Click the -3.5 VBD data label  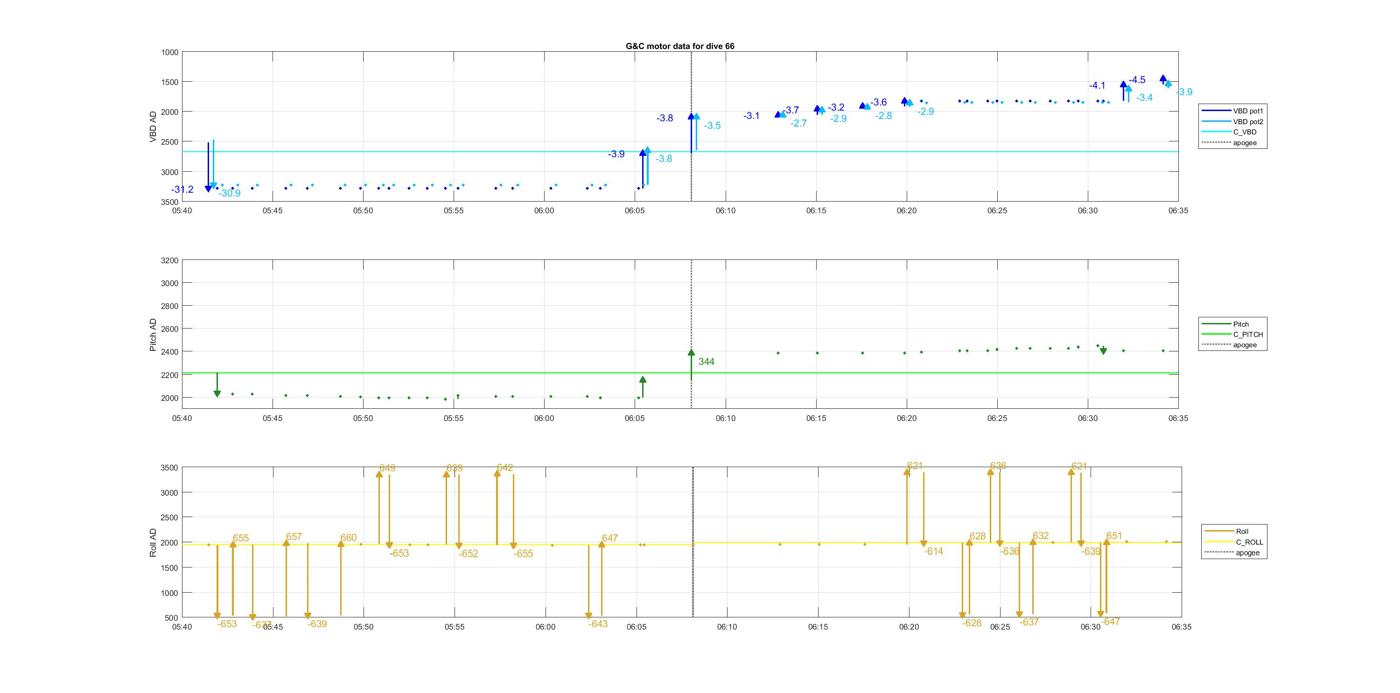coord(712,126)
